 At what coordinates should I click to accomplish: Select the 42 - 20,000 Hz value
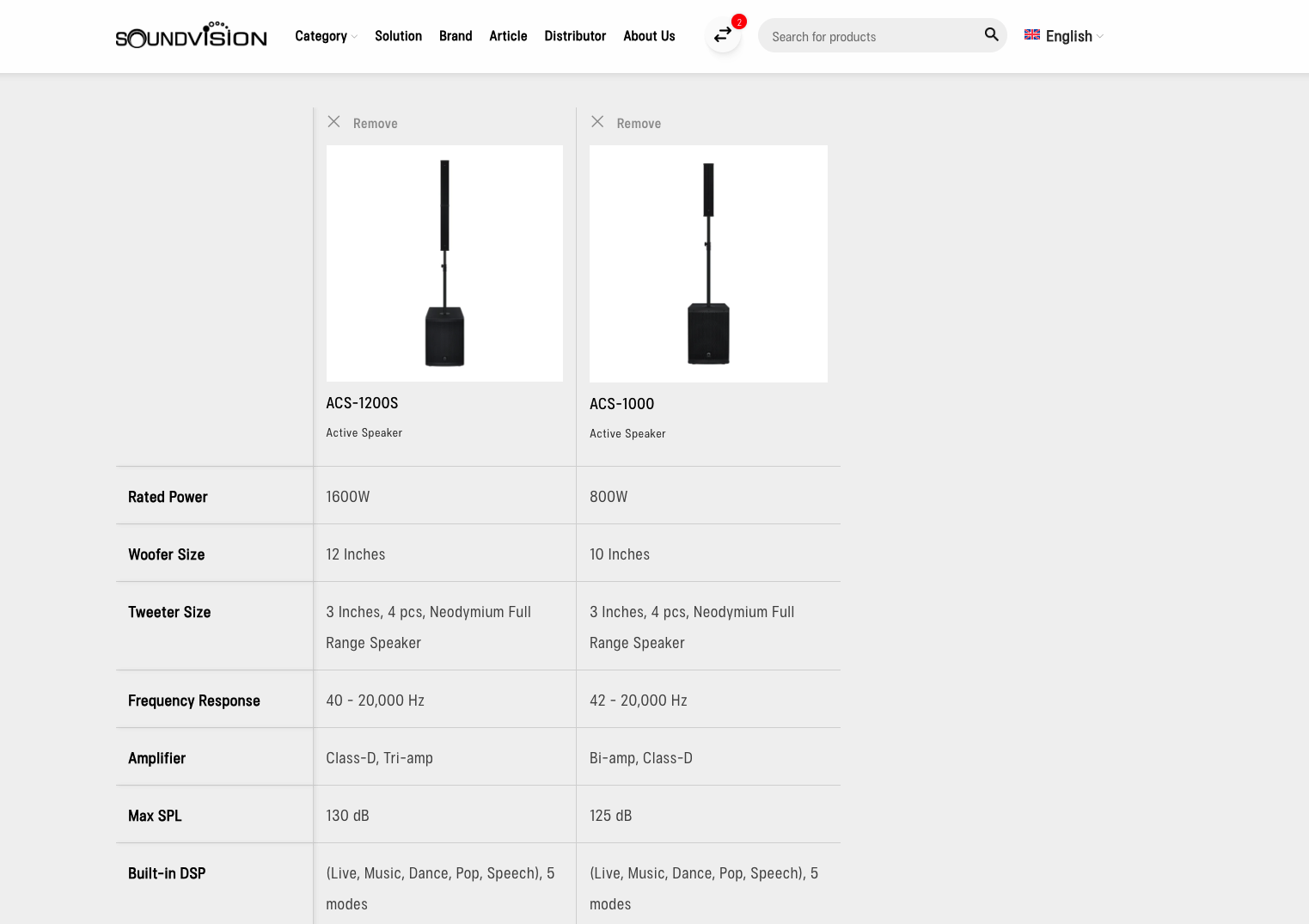(x=638, y=701)
